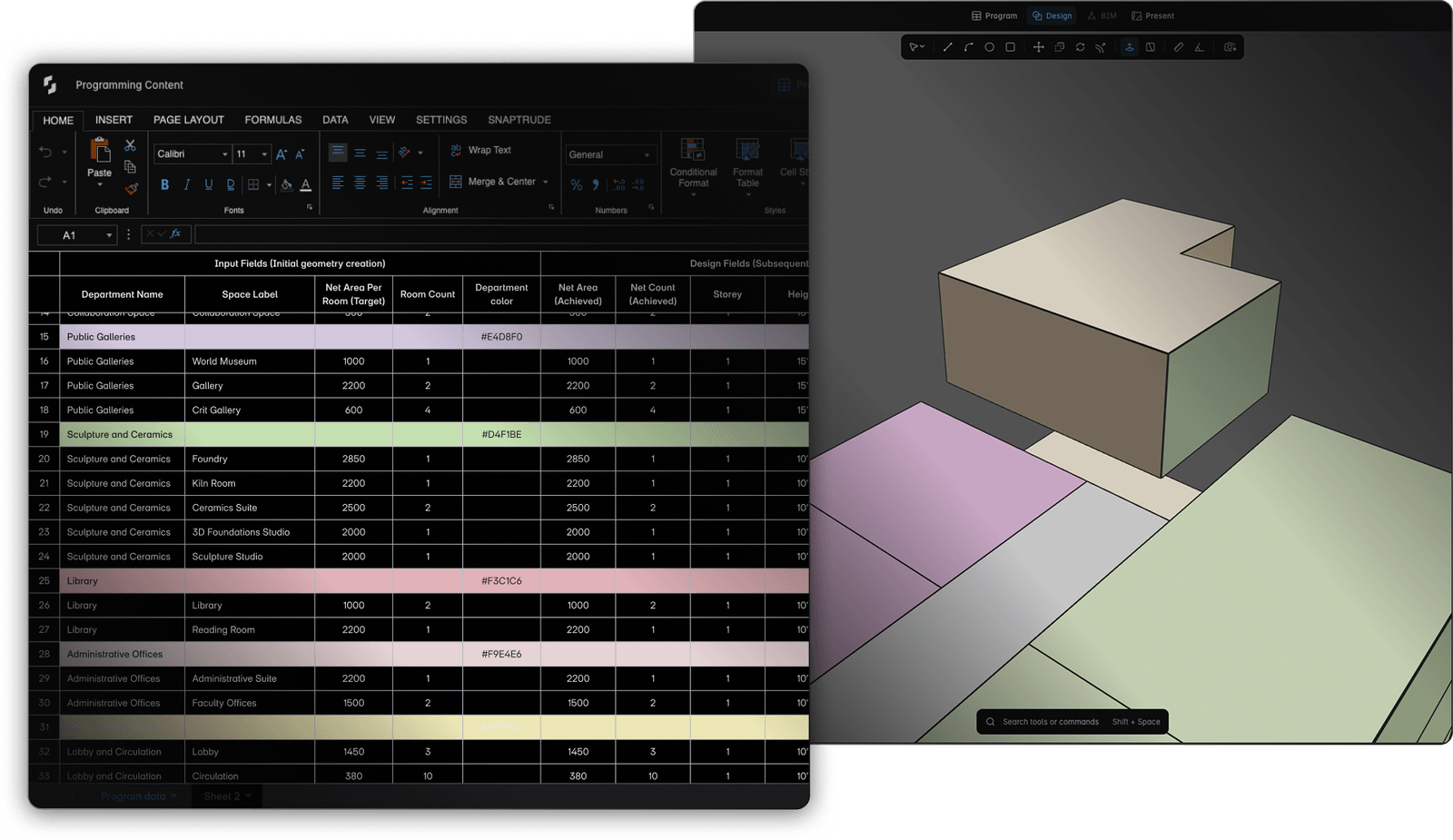Choose the rectangle shape tool
The image size is (1453, 840).
[1010, 47]
